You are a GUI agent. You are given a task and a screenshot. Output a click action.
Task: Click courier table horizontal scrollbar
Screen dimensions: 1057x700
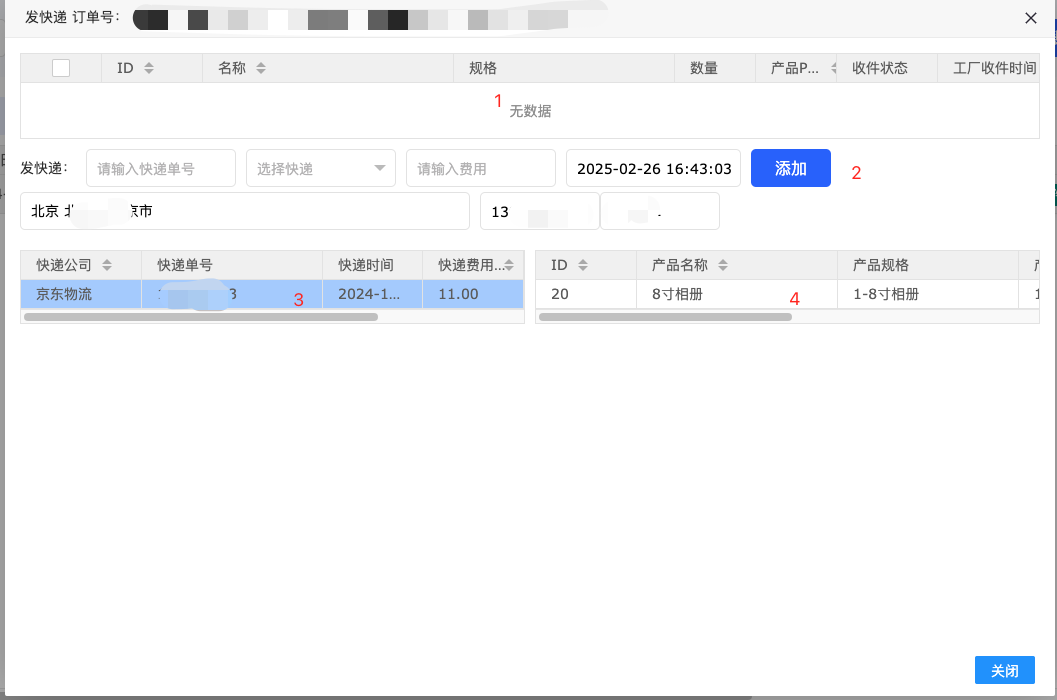pyautogui.click(x=200, y=317)
